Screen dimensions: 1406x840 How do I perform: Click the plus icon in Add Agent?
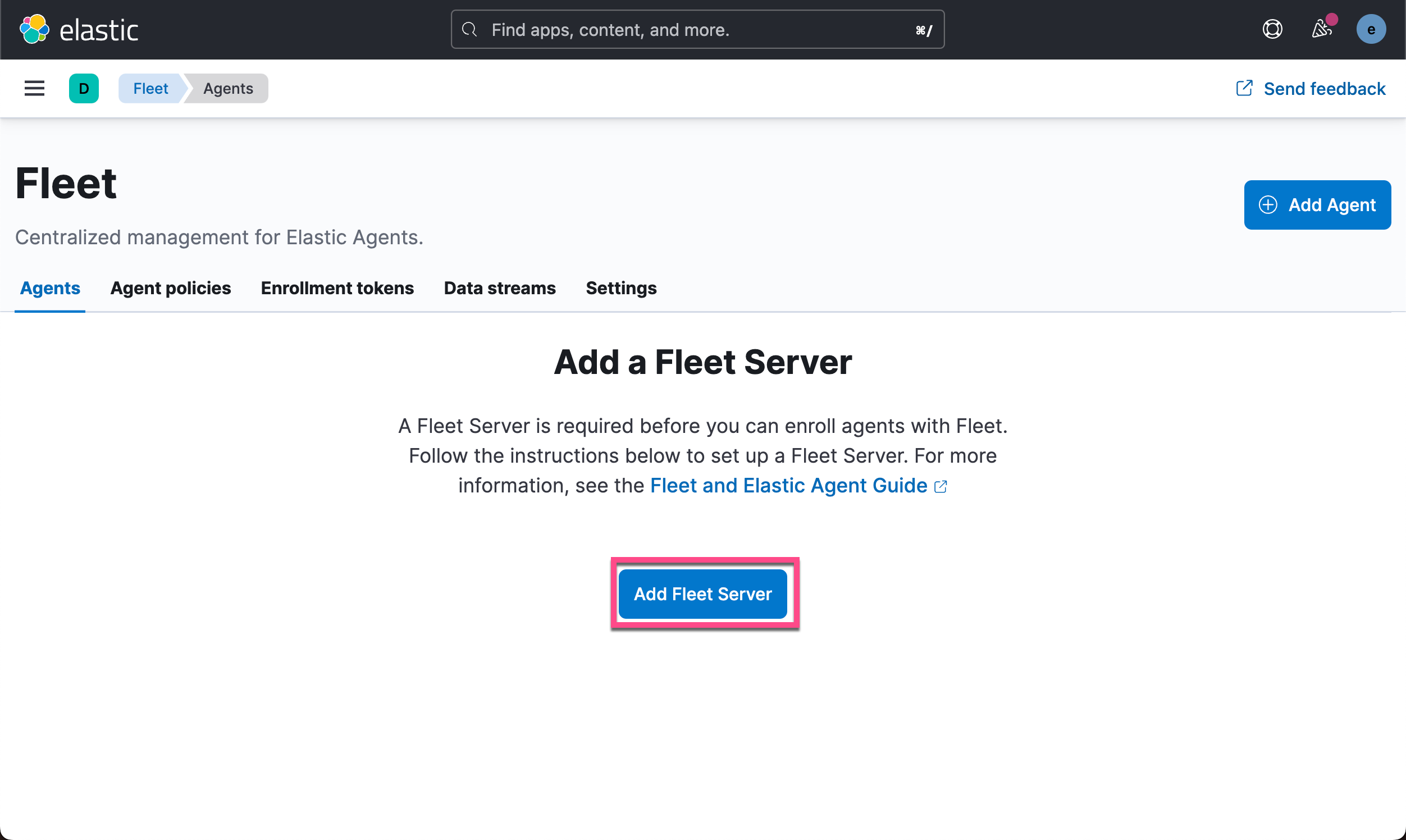point(1268,205)
